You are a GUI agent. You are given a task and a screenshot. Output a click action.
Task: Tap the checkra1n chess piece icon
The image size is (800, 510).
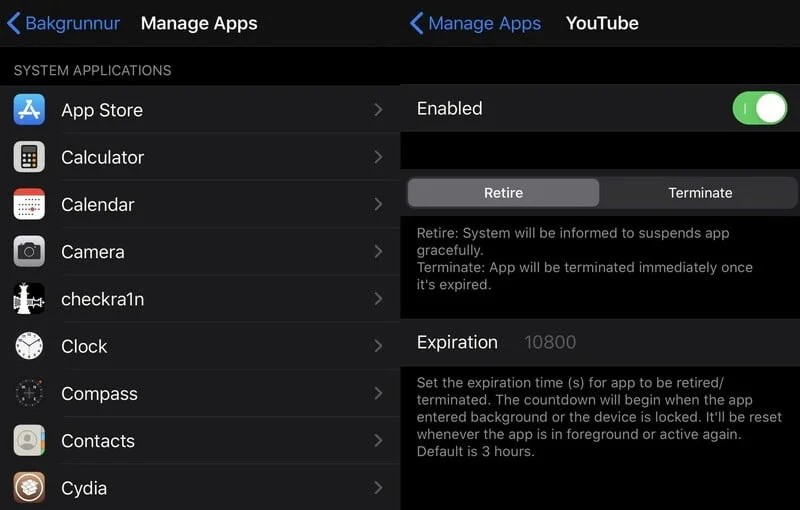29,298
